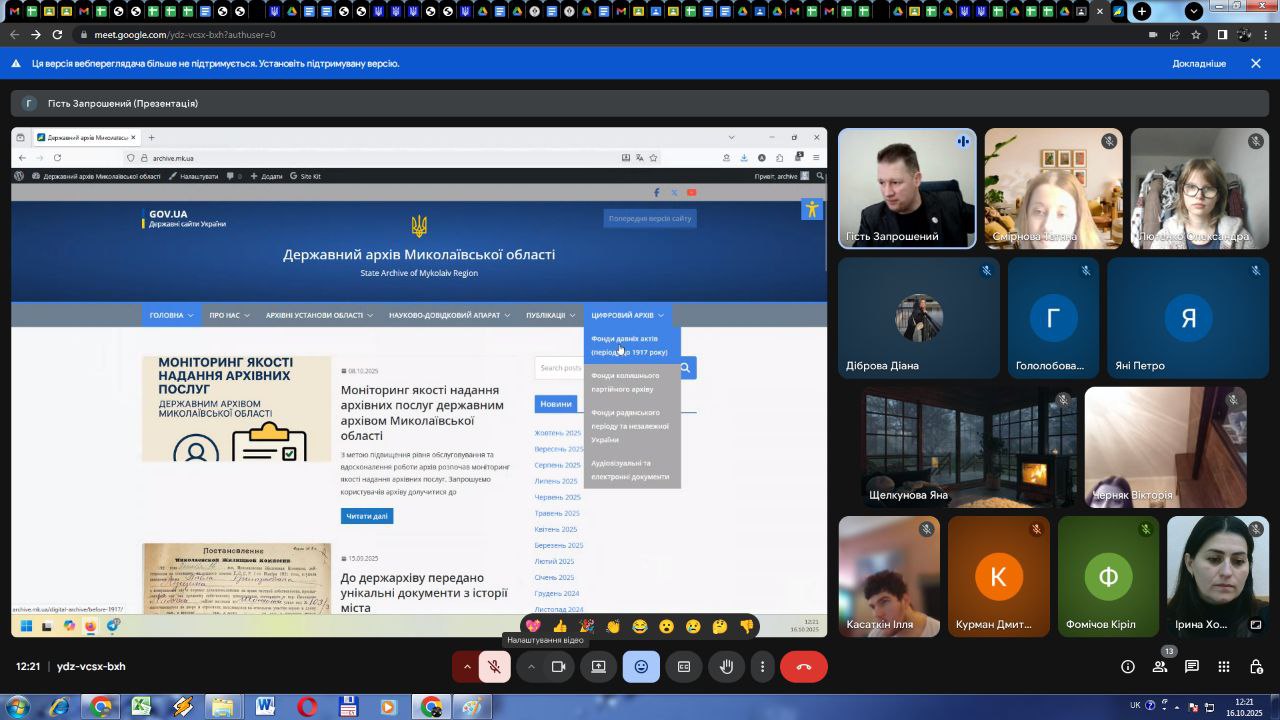Dismiss the unsupported browser warning banner

click(x=1256, y=64)
